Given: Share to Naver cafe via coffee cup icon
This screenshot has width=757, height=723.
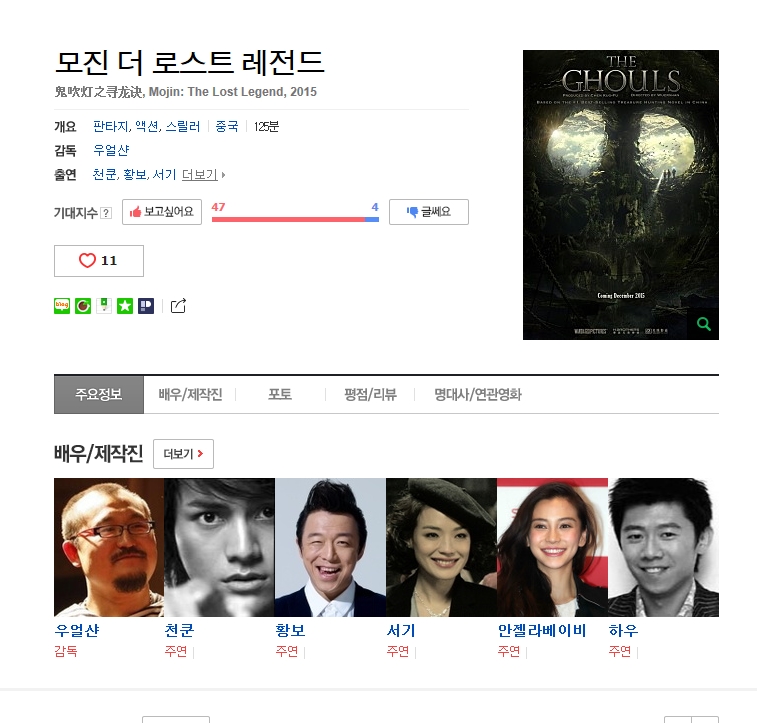Looking at the screenshot, I should pos(83,306).
